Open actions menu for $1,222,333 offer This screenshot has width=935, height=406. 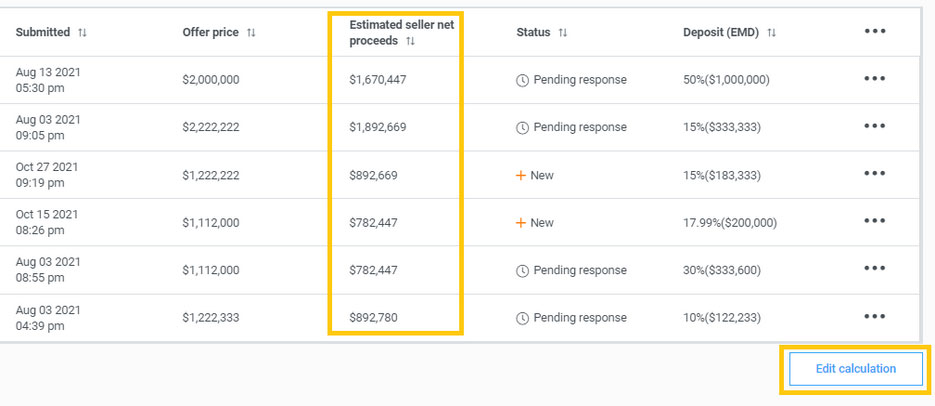[x=874, y=318]
